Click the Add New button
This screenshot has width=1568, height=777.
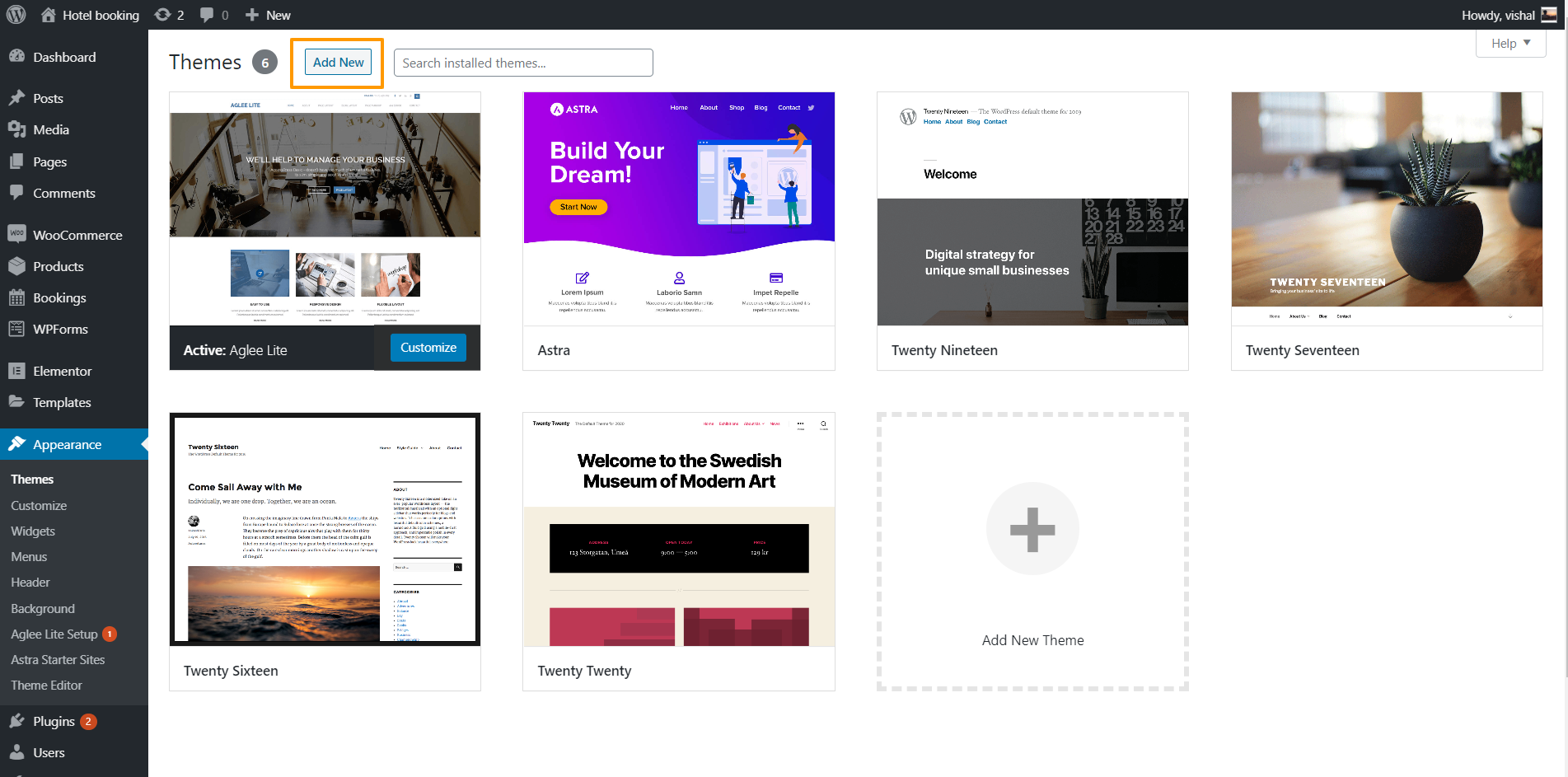tap(338, 63)
